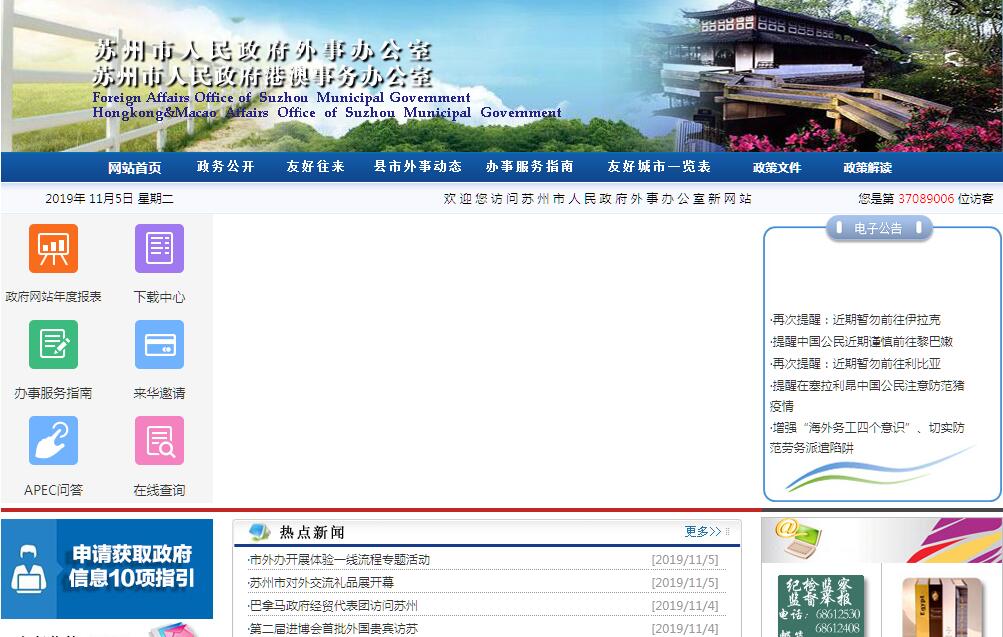Open notice 再次提醒：近期暂勿前往伊拉克
This screenshot has height=637, width=1003.
pyautogui.click(x=855, y=320)
